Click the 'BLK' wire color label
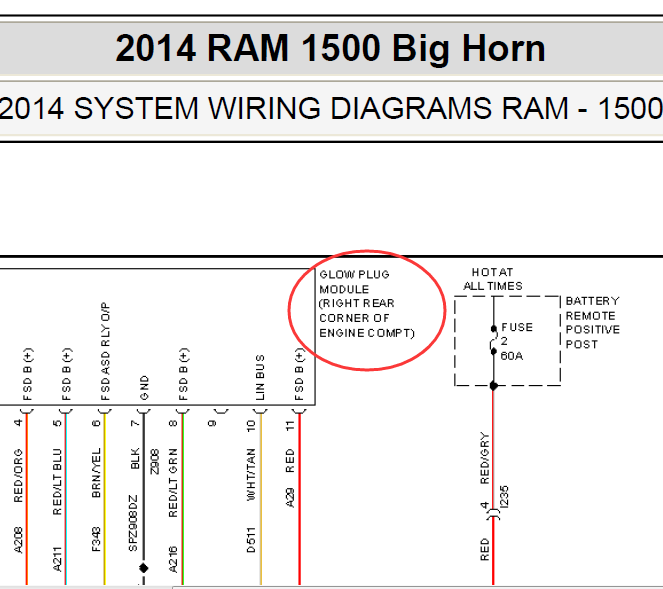663x589 pixels. point(135,459)
